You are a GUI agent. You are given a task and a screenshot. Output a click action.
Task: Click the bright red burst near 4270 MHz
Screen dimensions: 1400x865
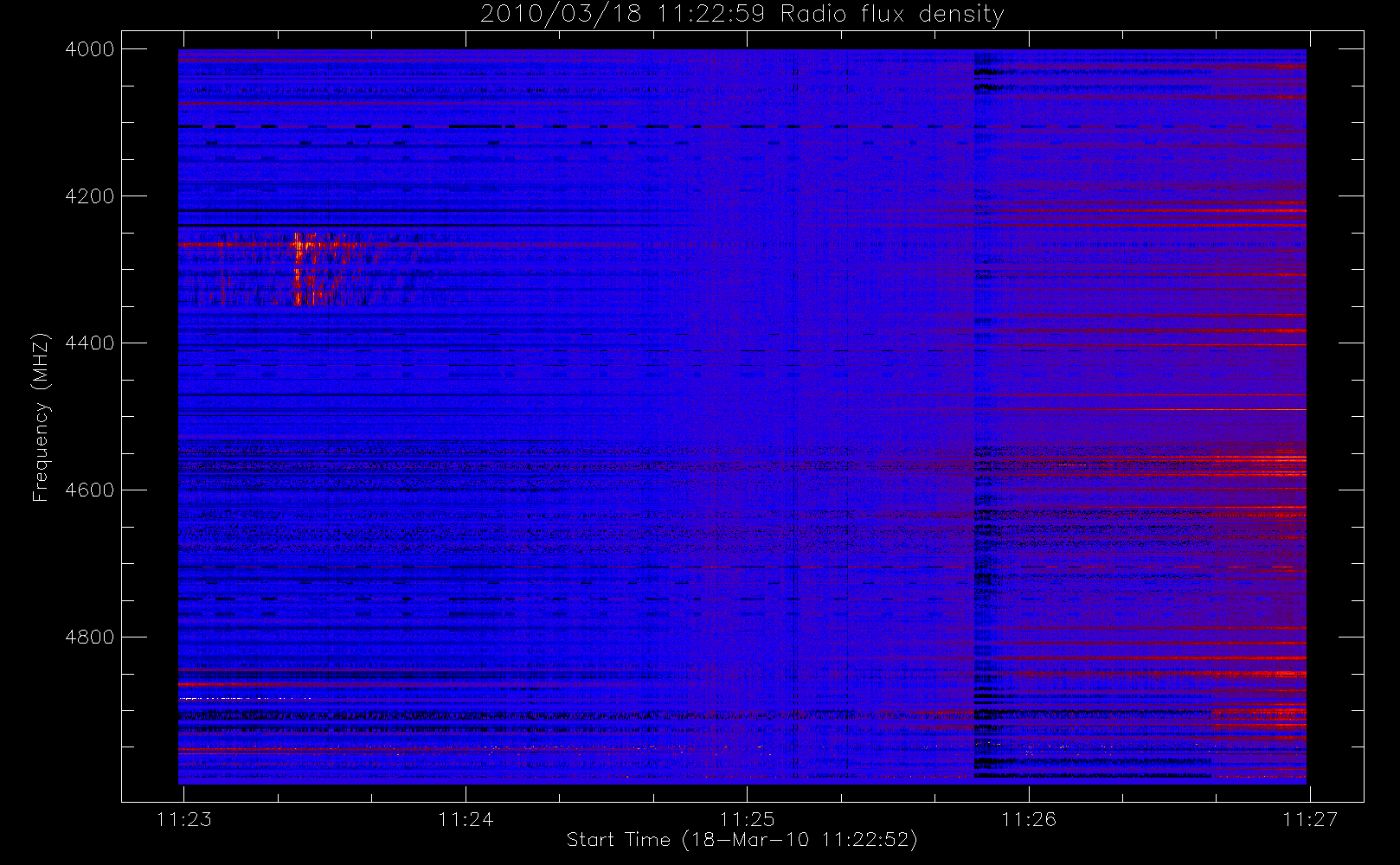[x=301, y=247]
